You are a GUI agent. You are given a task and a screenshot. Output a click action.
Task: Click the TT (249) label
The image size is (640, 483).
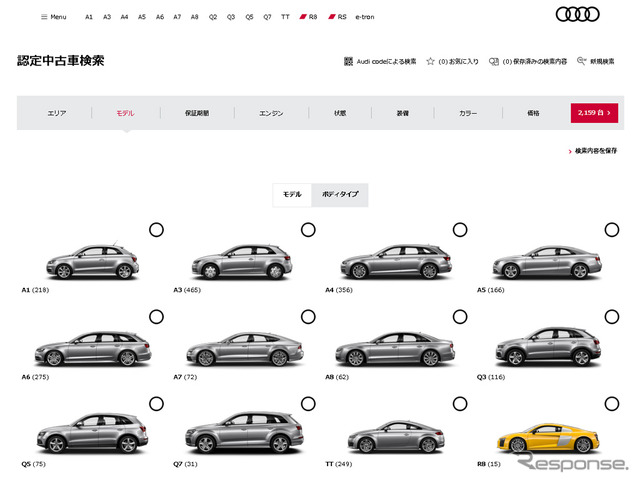tap(338, 464)
